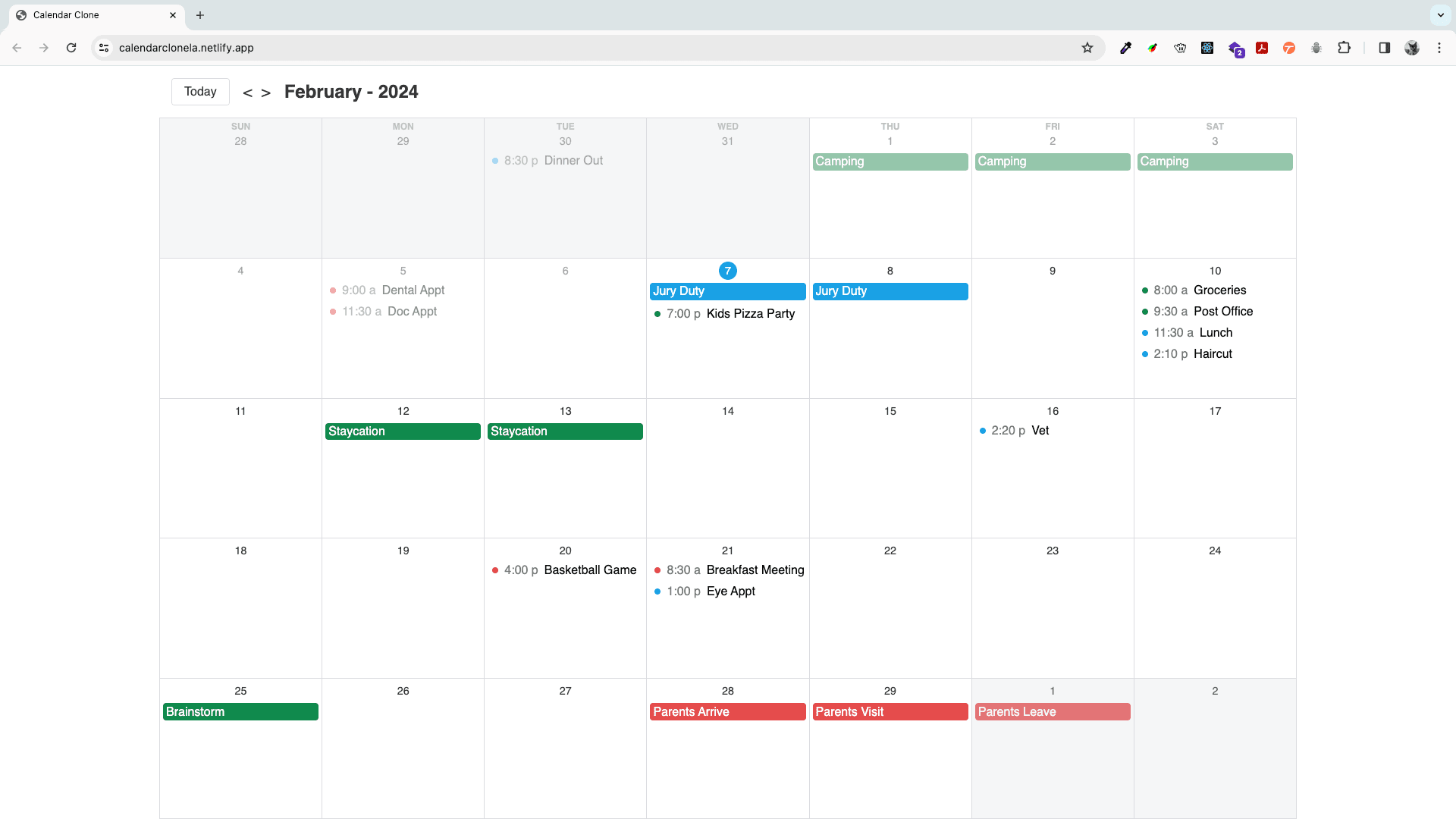Bookmark this page with the star icon
The height and width of the screenshot is (819, 1456).
(1087, 48)
